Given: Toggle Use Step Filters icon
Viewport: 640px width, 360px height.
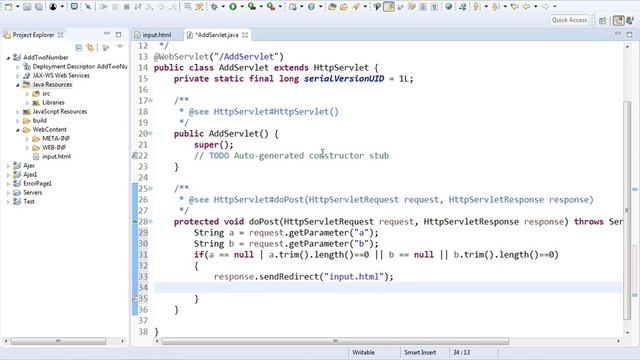Looking at the screenshot, I should coord(199,7).
